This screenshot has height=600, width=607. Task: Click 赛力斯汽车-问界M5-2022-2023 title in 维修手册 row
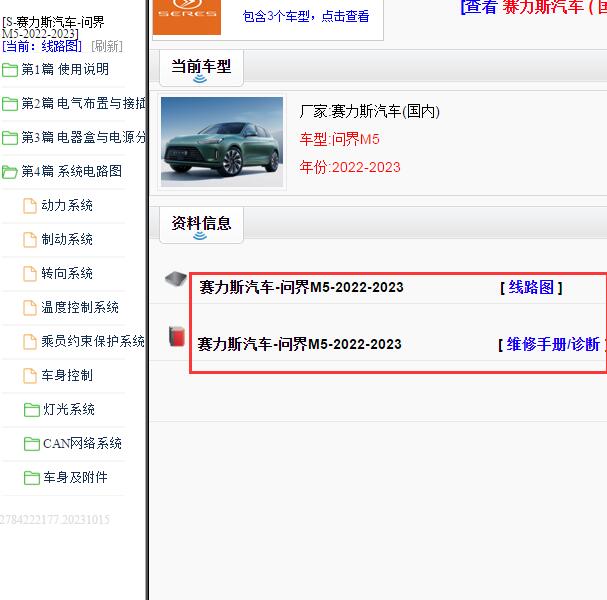[300, 344]
